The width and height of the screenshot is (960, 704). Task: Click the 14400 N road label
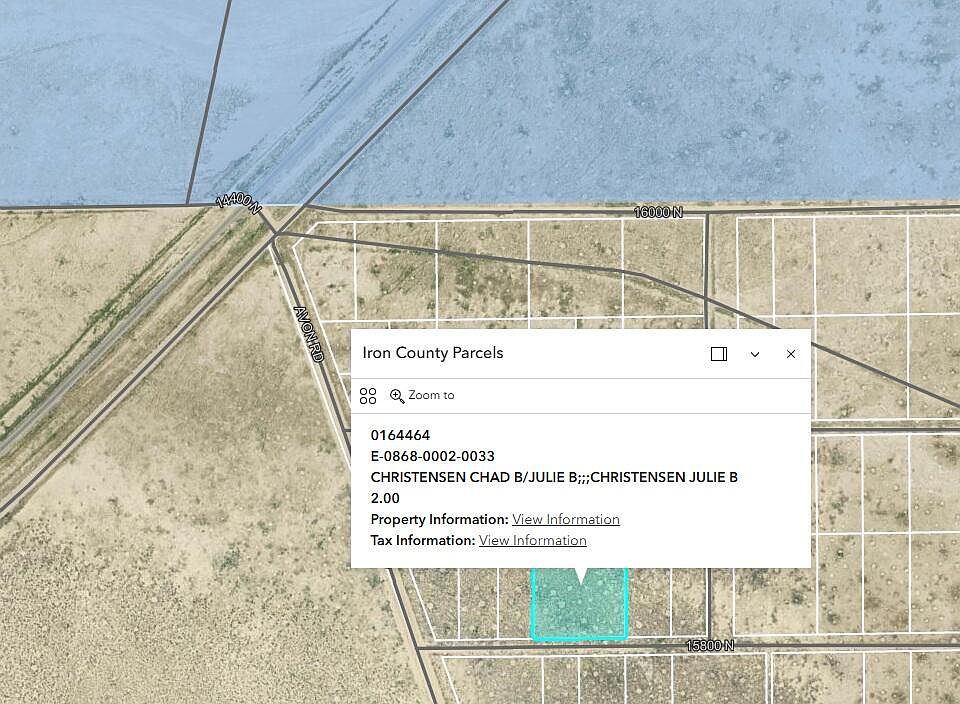[239, 202]
